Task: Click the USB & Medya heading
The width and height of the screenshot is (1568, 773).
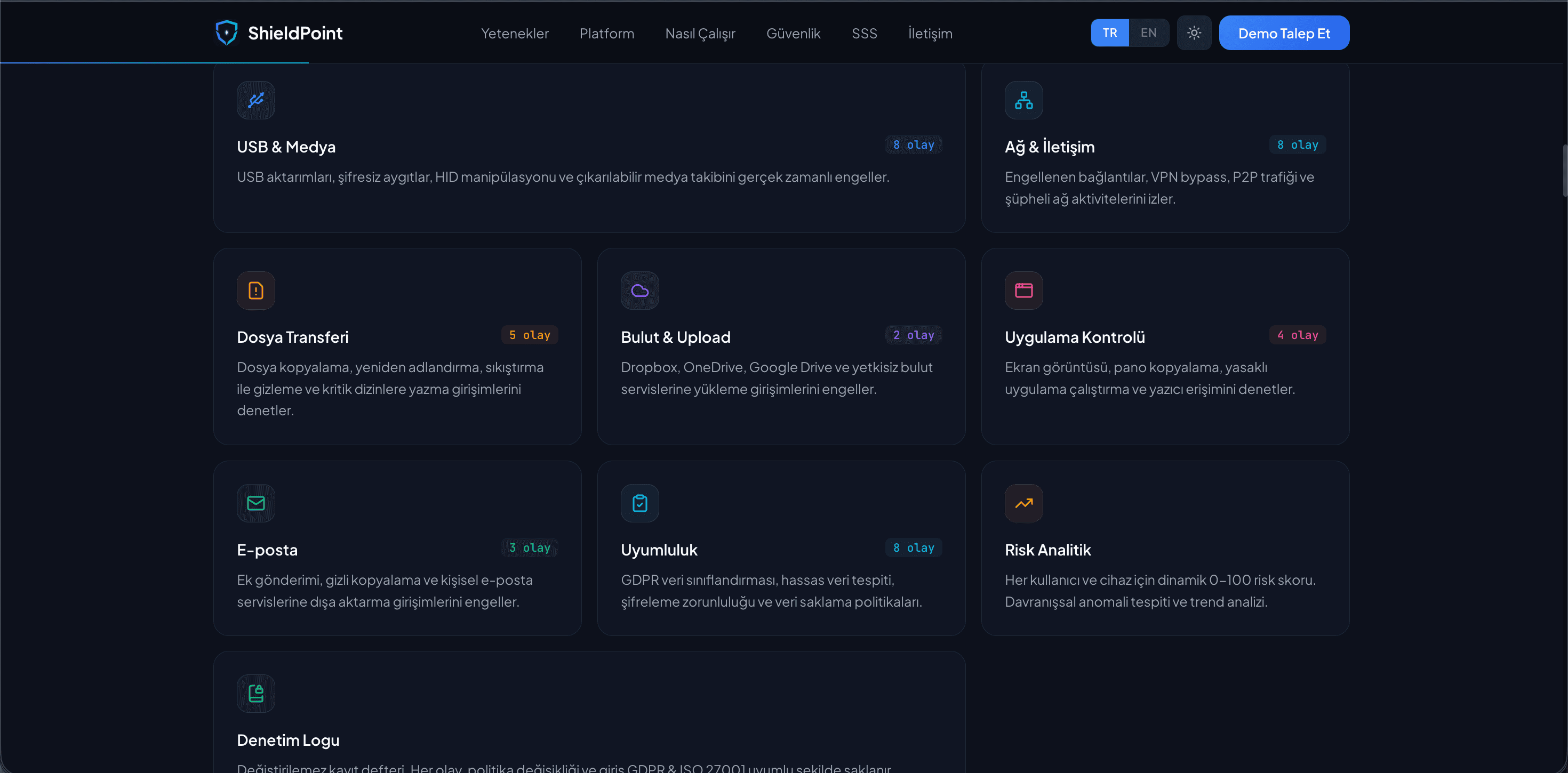Action: [286, 147]
